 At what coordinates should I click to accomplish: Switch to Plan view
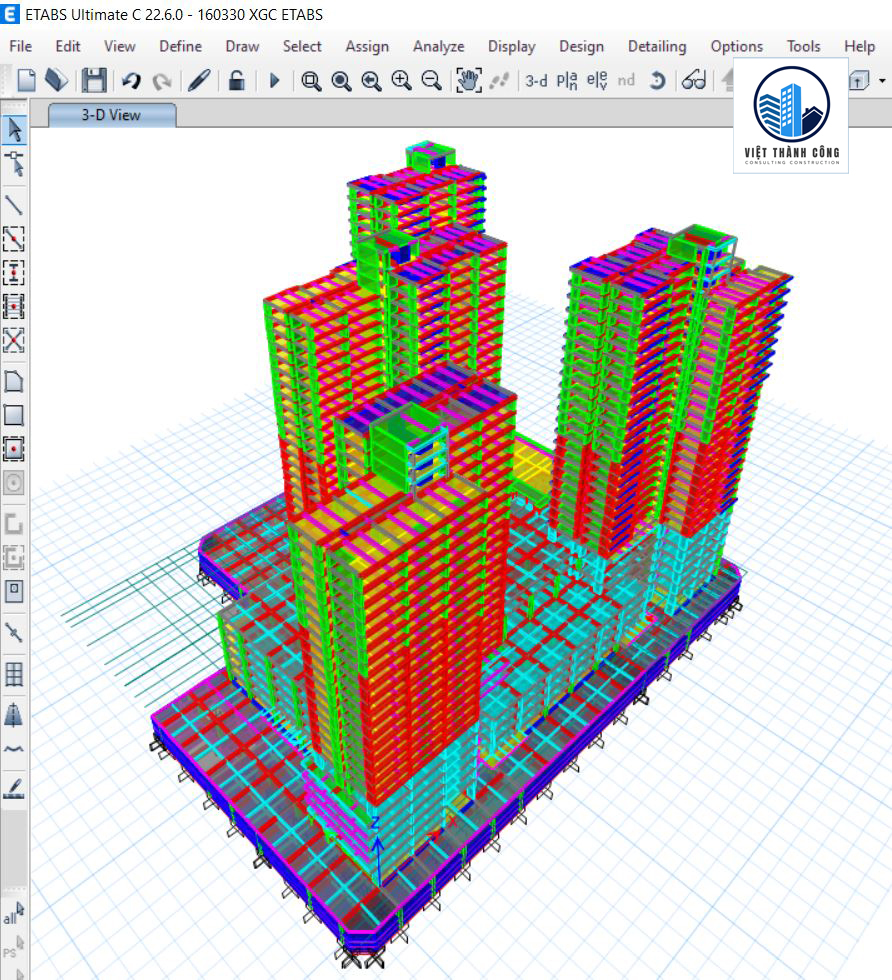(567, 81)
